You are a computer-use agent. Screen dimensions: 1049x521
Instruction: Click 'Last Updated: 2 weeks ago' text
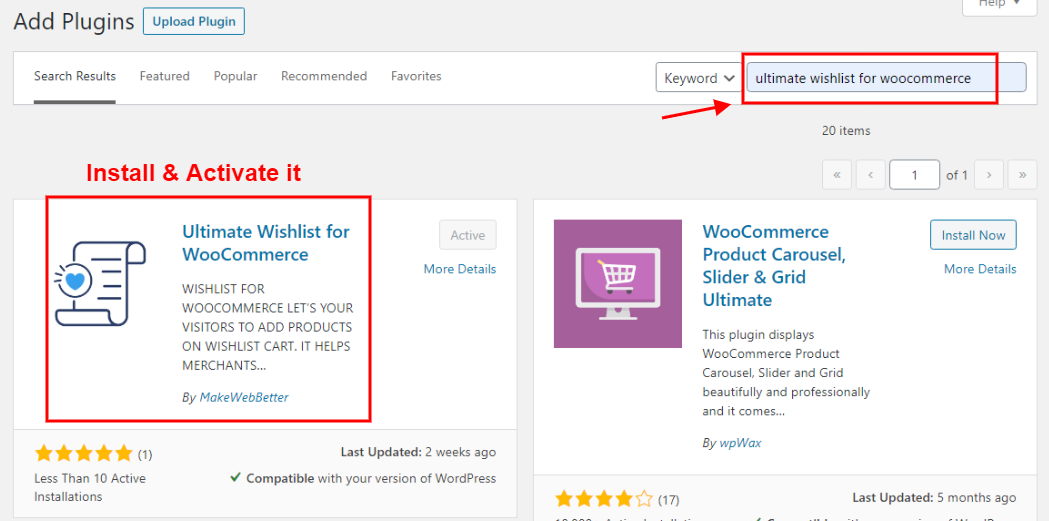click(x=418, y=452)
